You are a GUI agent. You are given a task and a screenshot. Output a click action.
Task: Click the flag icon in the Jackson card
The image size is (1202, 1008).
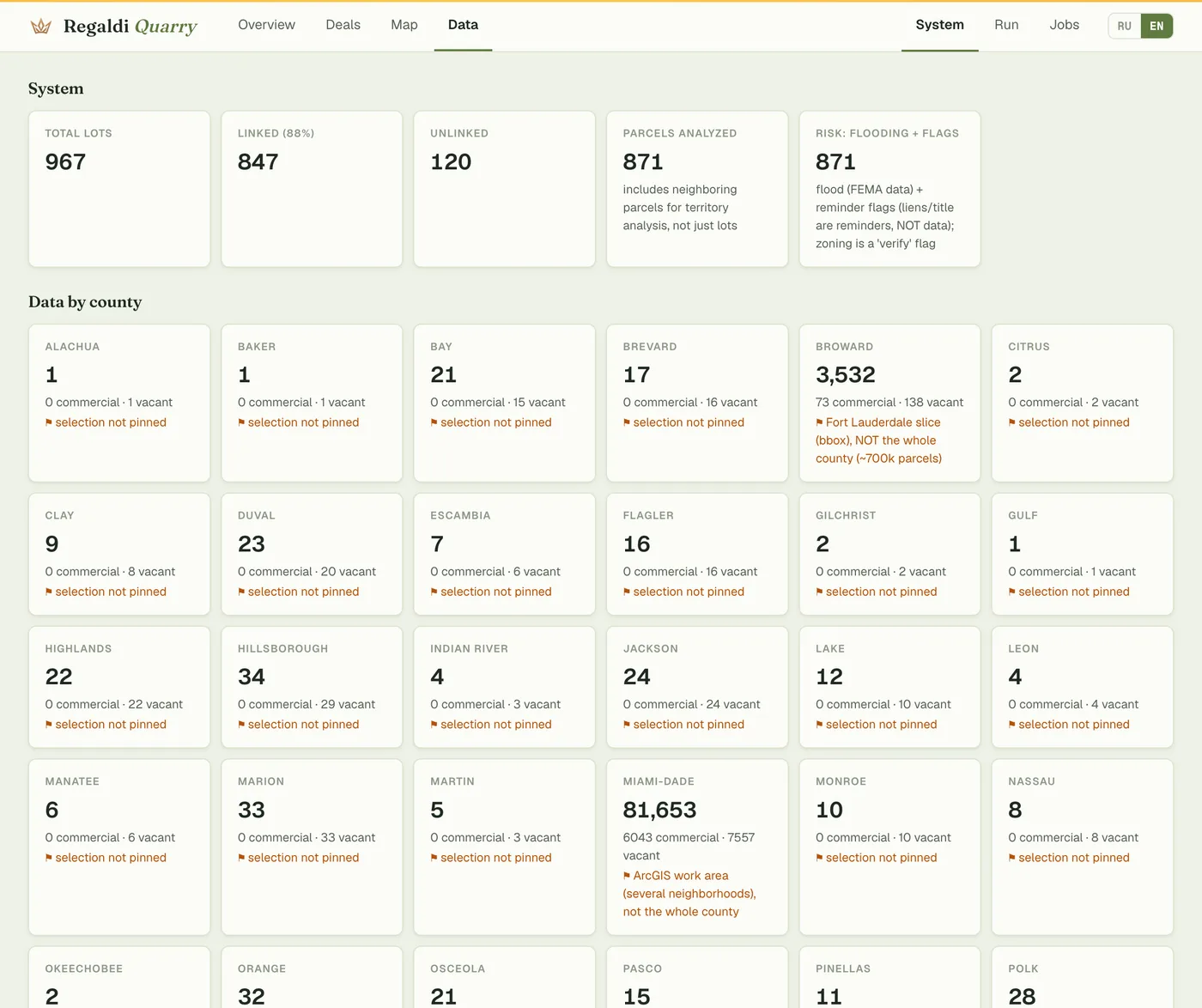627,725
